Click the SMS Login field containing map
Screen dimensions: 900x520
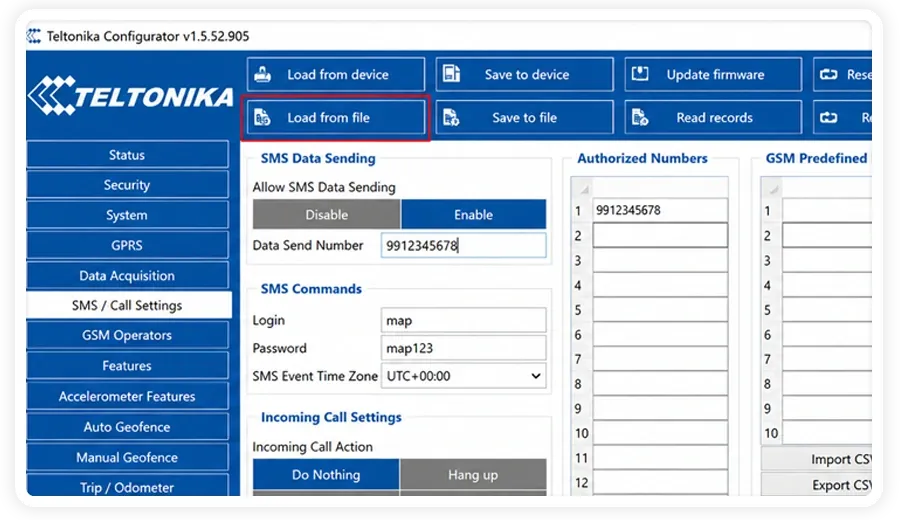[x=463, y=320]
